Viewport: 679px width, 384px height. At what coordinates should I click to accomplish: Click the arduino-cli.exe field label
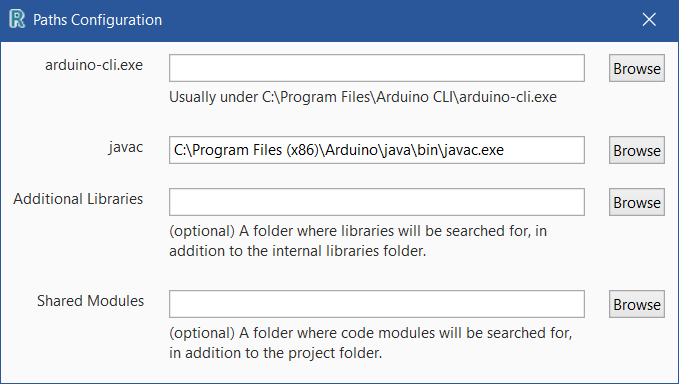pyautogui.click(x=94, y=65)
